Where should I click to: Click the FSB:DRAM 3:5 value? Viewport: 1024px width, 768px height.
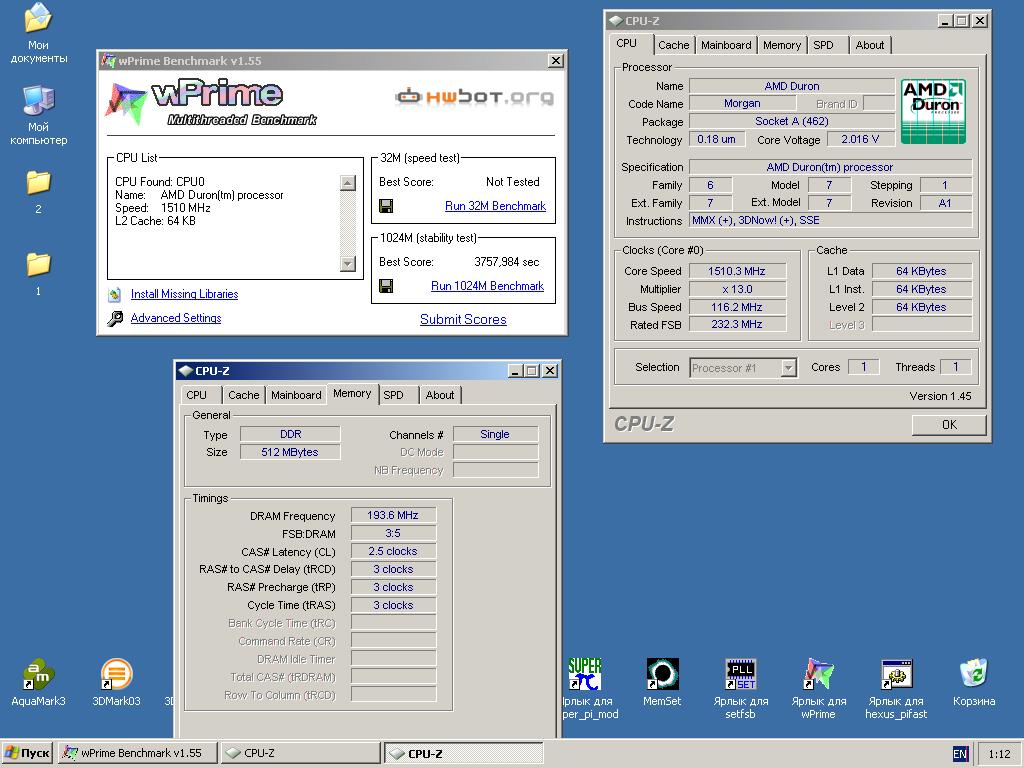[392, 534]
